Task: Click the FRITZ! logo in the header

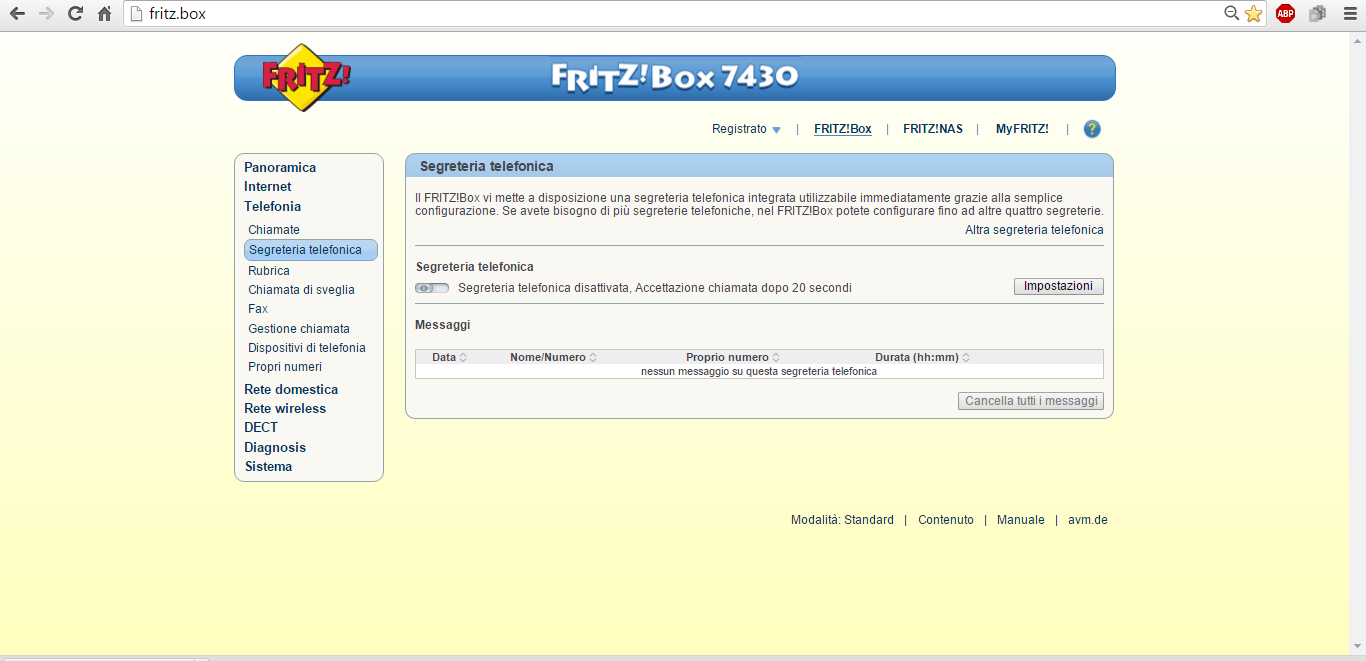Action: point(306,77)
